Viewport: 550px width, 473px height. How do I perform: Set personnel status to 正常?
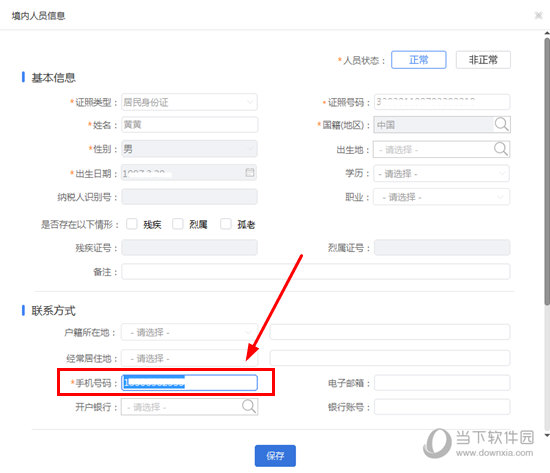pyautogui.click(x=418, y=60)
